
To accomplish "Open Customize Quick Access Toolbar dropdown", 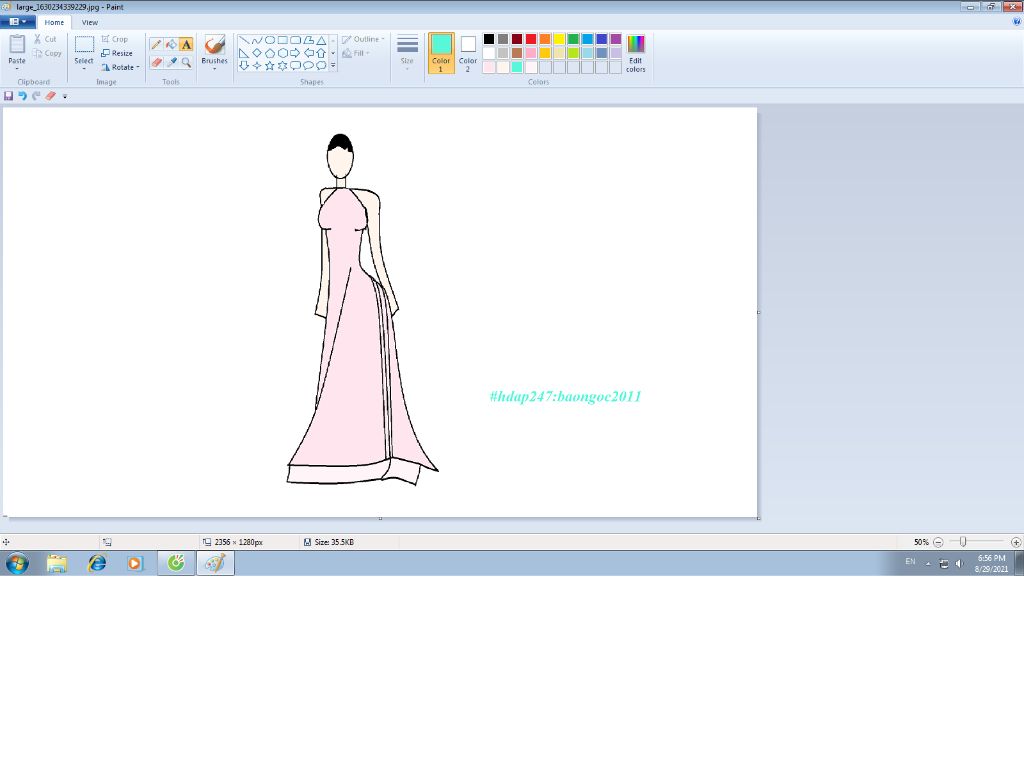I will [x=65, y=96].
